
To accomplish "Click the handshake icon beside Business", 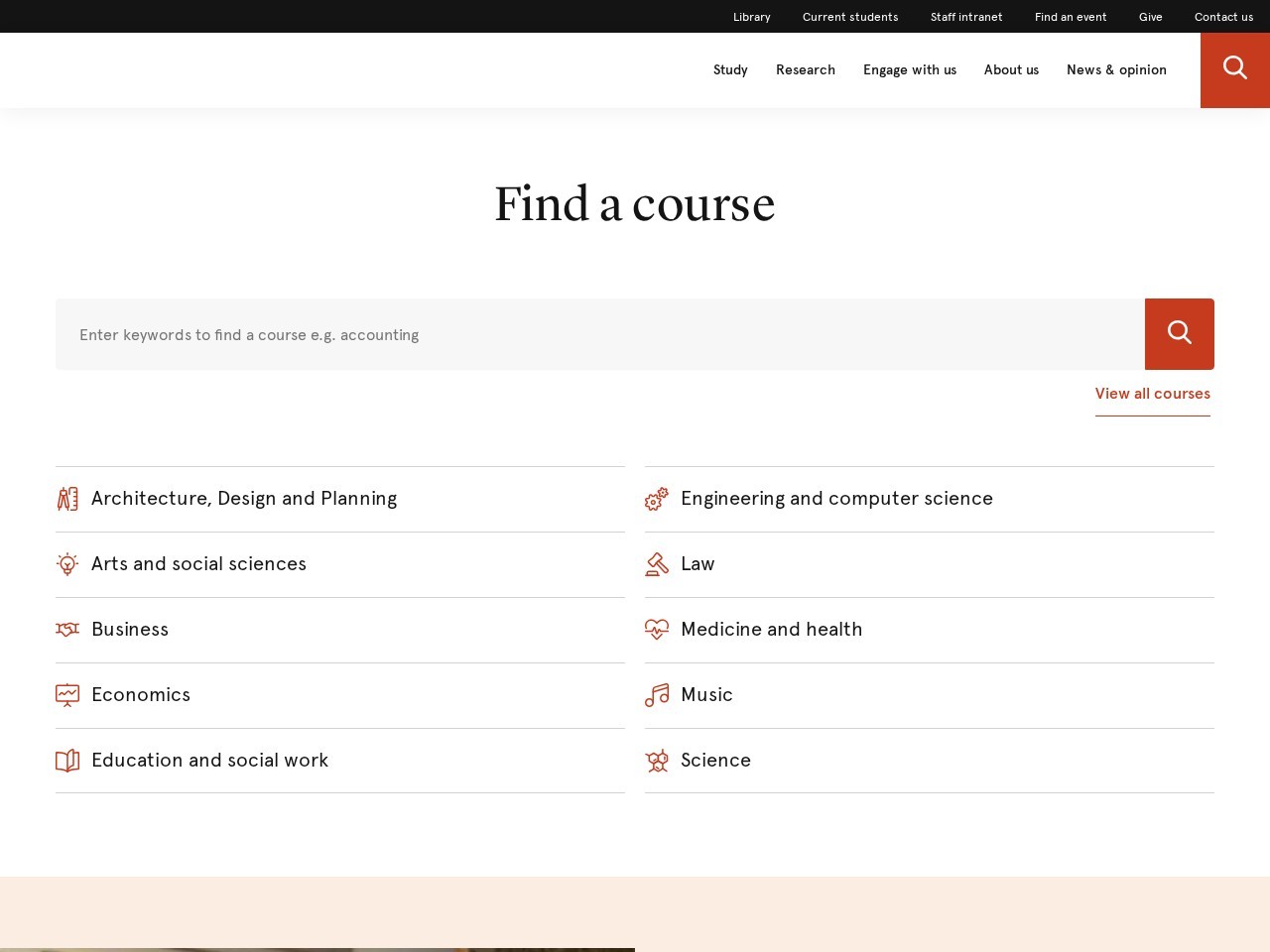I will (x=67, y=630).
